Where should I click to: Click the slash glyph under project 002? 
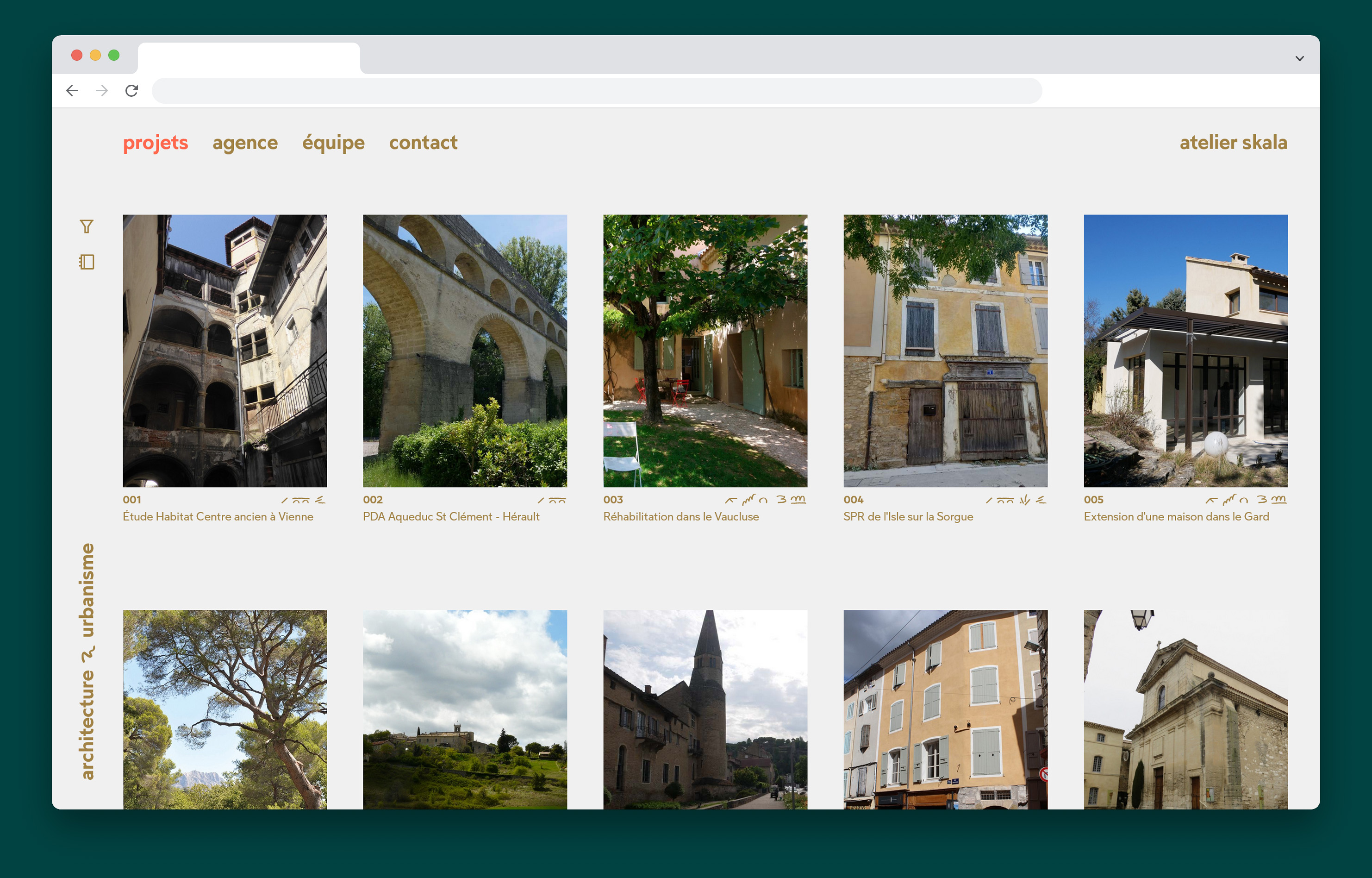coord(541,501)
